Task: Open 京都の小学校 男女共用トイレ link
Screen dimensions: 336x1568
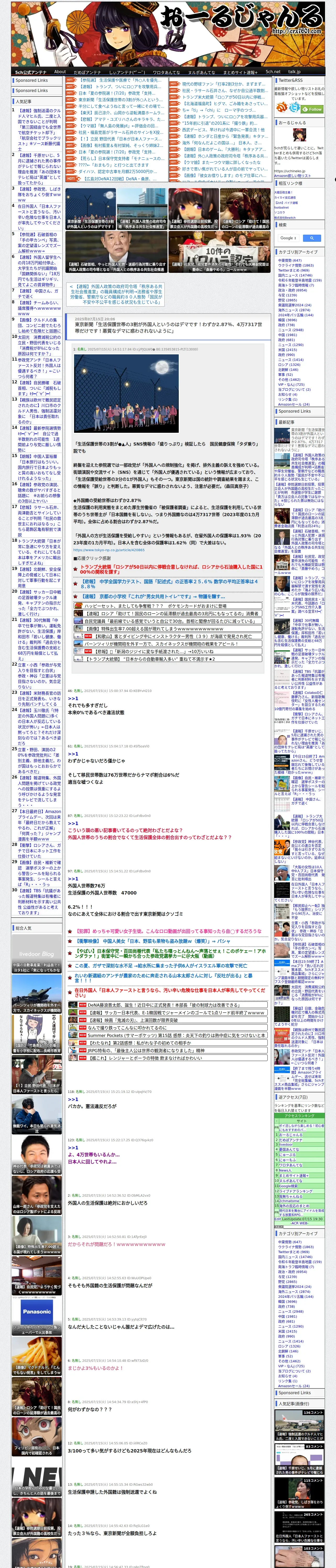Action: point(153,597)
